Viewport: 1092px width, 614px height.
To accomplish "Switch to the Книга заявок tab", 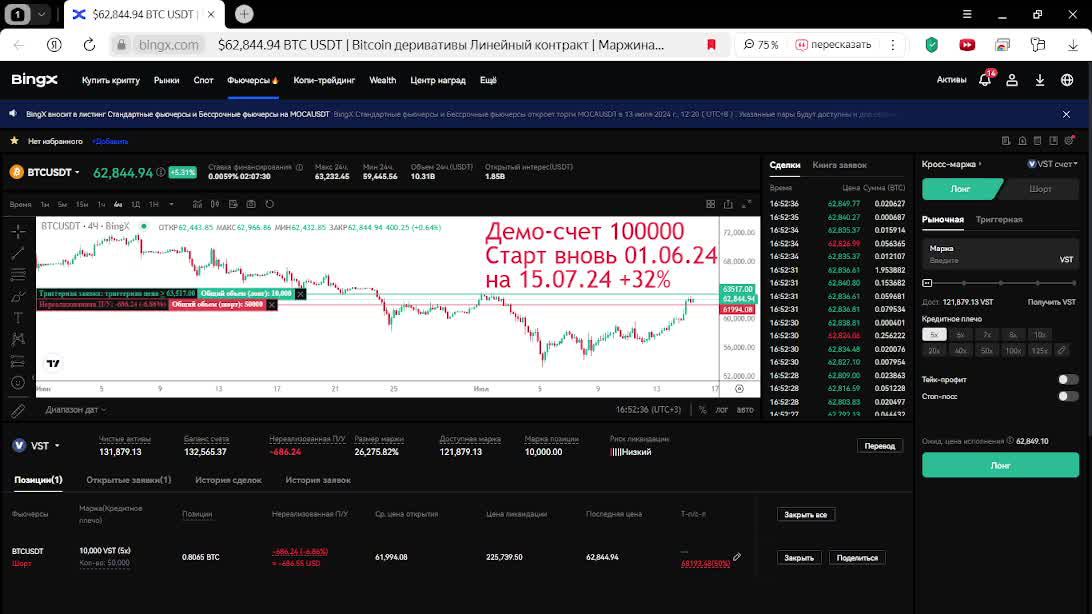I will pos(839,165).
